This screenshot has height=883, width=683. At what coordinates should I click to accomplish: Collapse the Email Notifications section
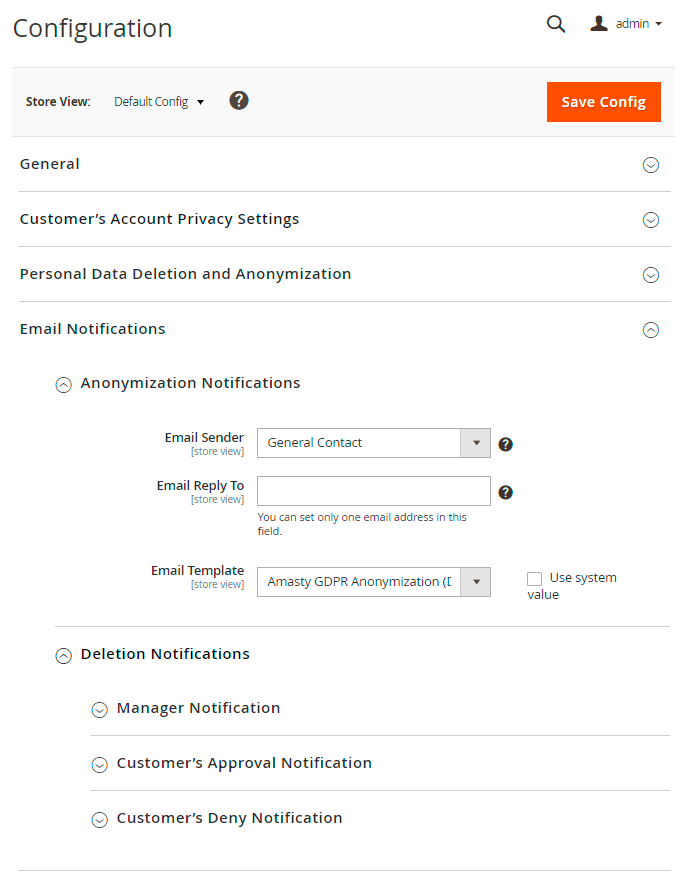click(651, 330)
